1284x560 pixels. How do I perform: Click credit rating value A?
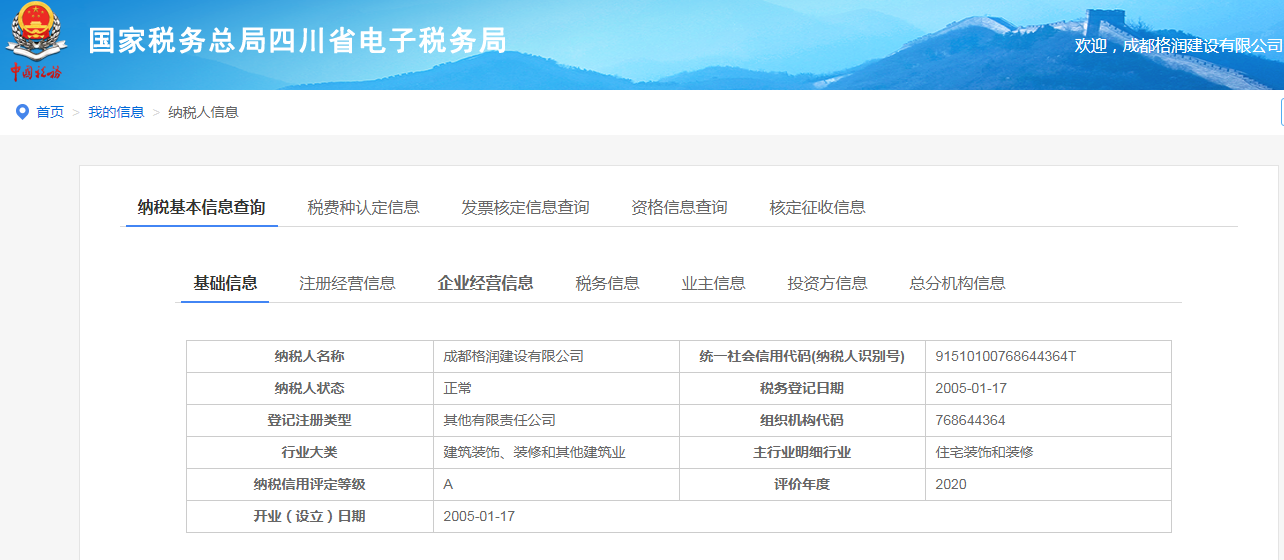[449, 484]
